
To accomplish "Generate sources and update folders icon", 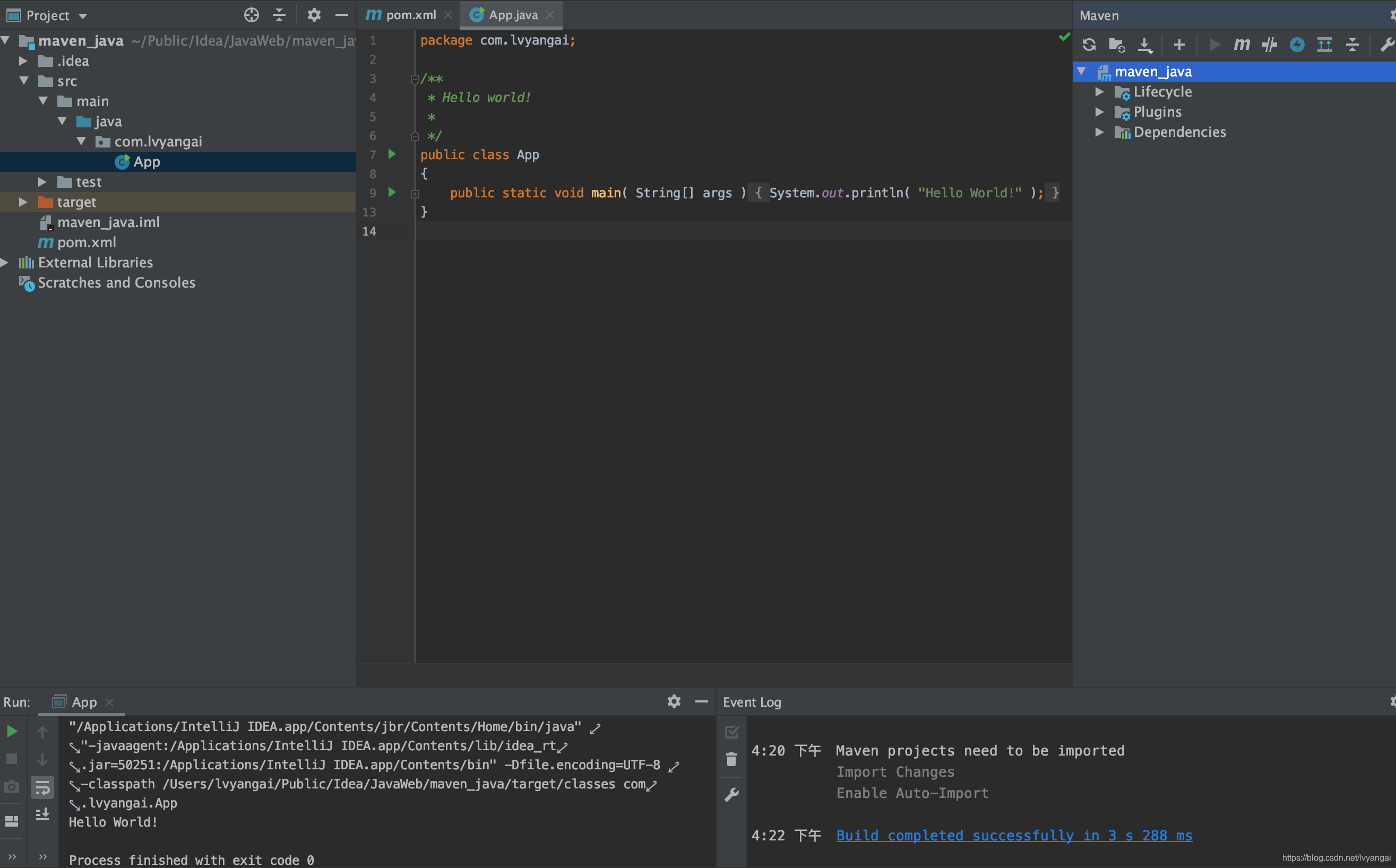I will (1117, 45).
